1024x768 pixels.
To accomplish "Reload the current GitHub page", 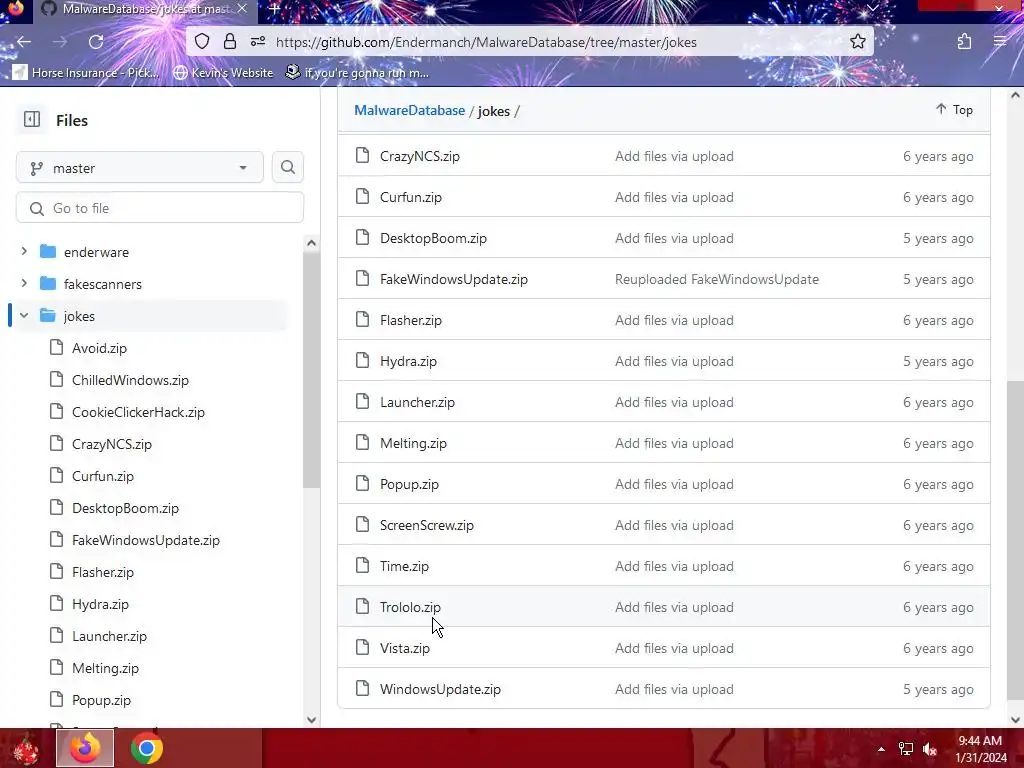I will pos(96,42).
